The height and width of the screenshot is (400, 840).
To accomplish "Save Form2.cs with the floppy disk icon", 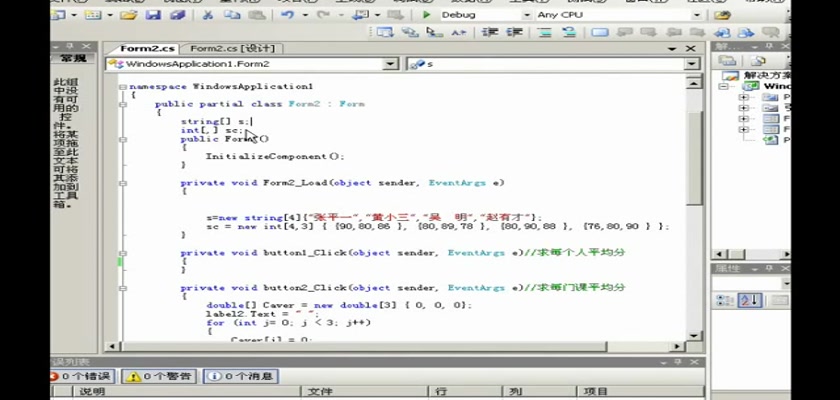I will coord(153,15).
